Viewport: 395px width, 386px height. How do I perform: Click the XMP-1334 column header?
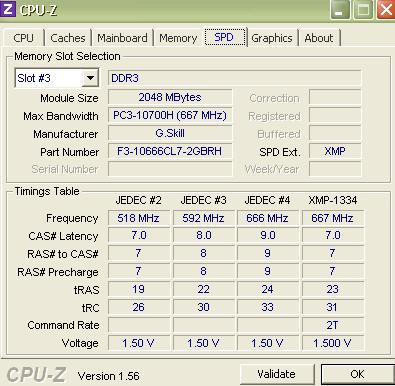(x=333, y=200)
